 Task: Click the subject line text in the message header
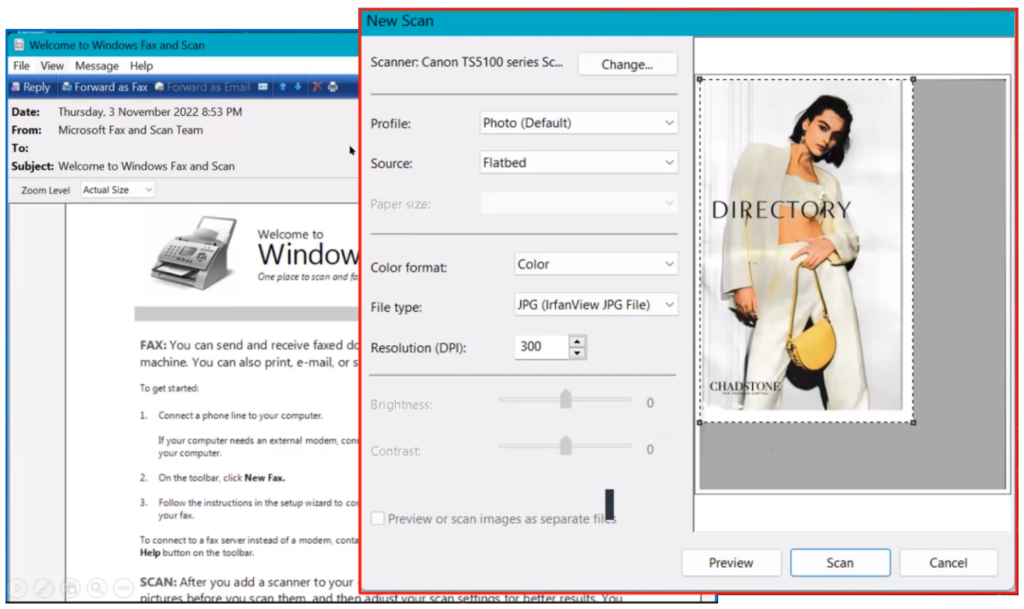[x=146, y=166]
